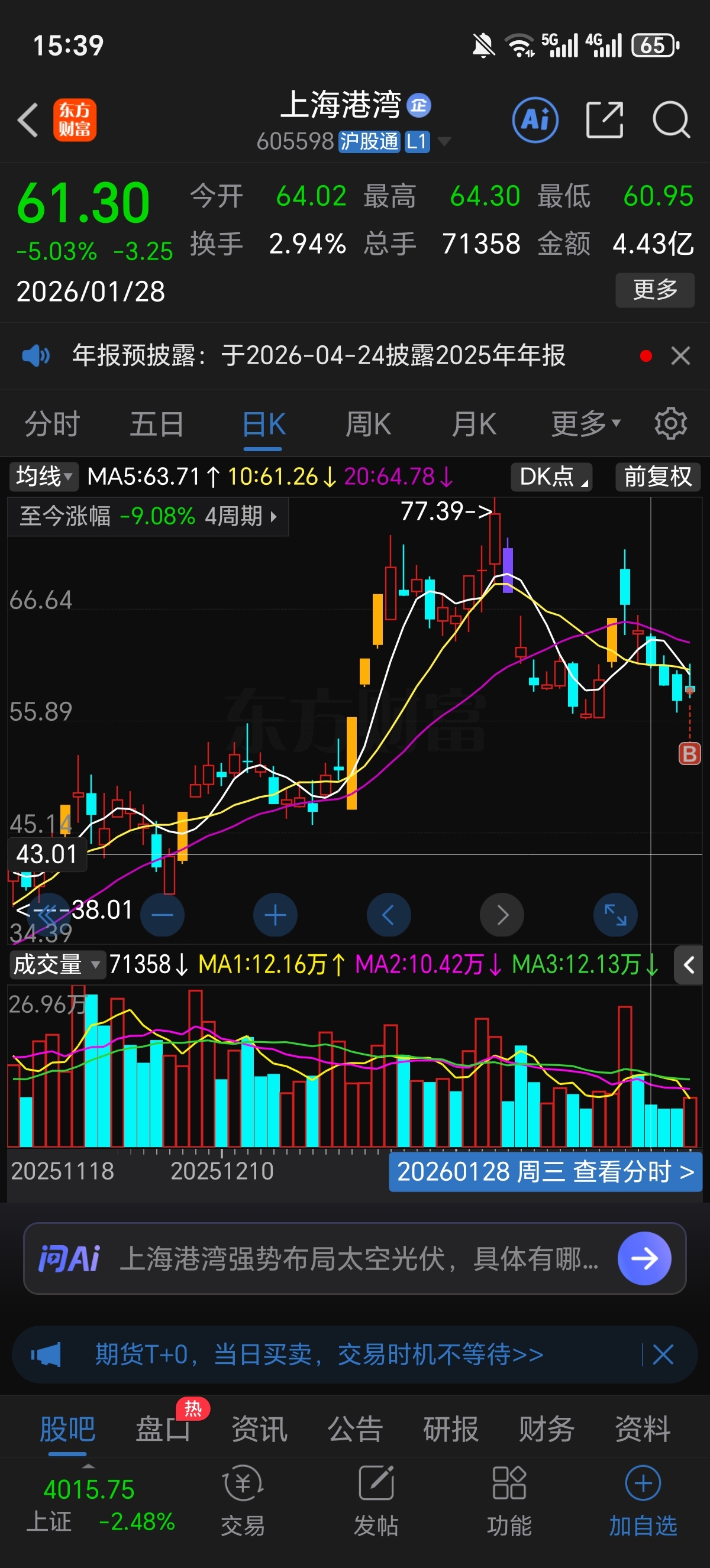Open the DK点 dropdown
710x1568 pixels.
(x=551, y=477)
